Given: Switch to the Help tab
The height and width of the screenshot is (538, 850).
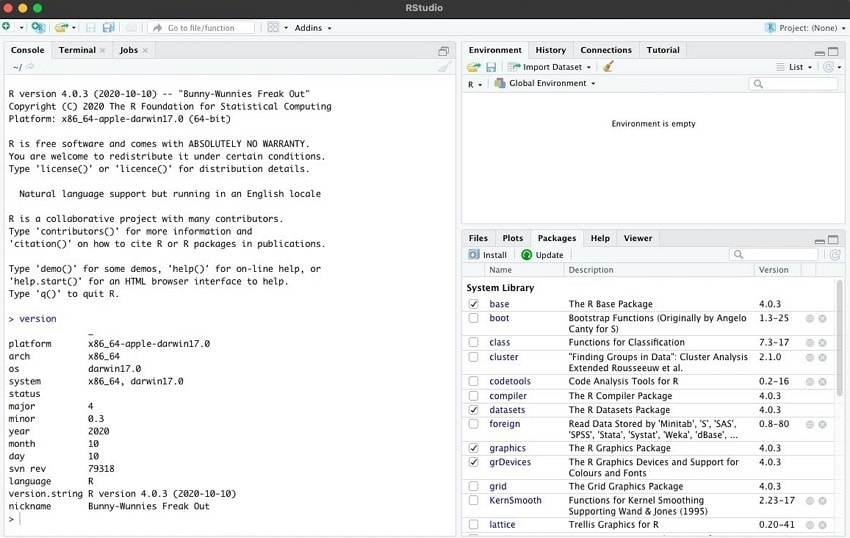Looking at the screenshot, I should point(600,238).
